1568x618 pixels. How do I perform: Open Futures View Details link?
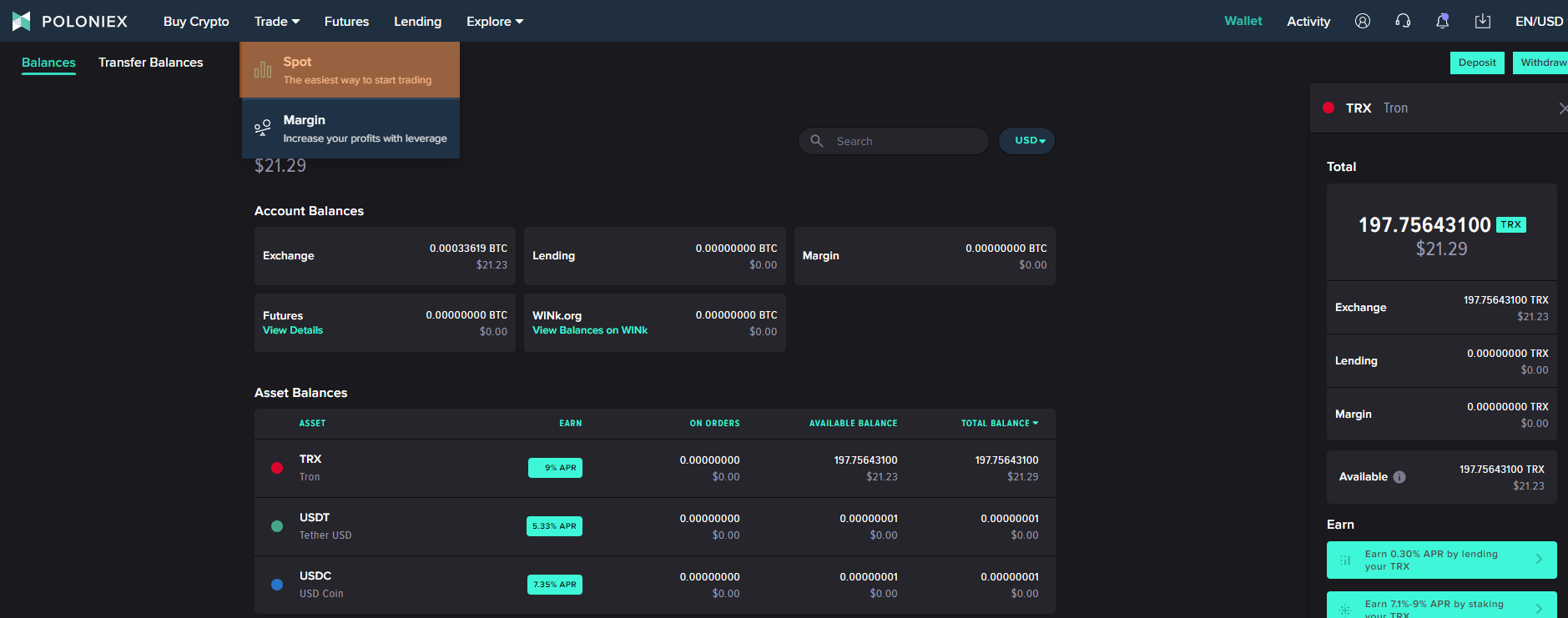point(293,330)
